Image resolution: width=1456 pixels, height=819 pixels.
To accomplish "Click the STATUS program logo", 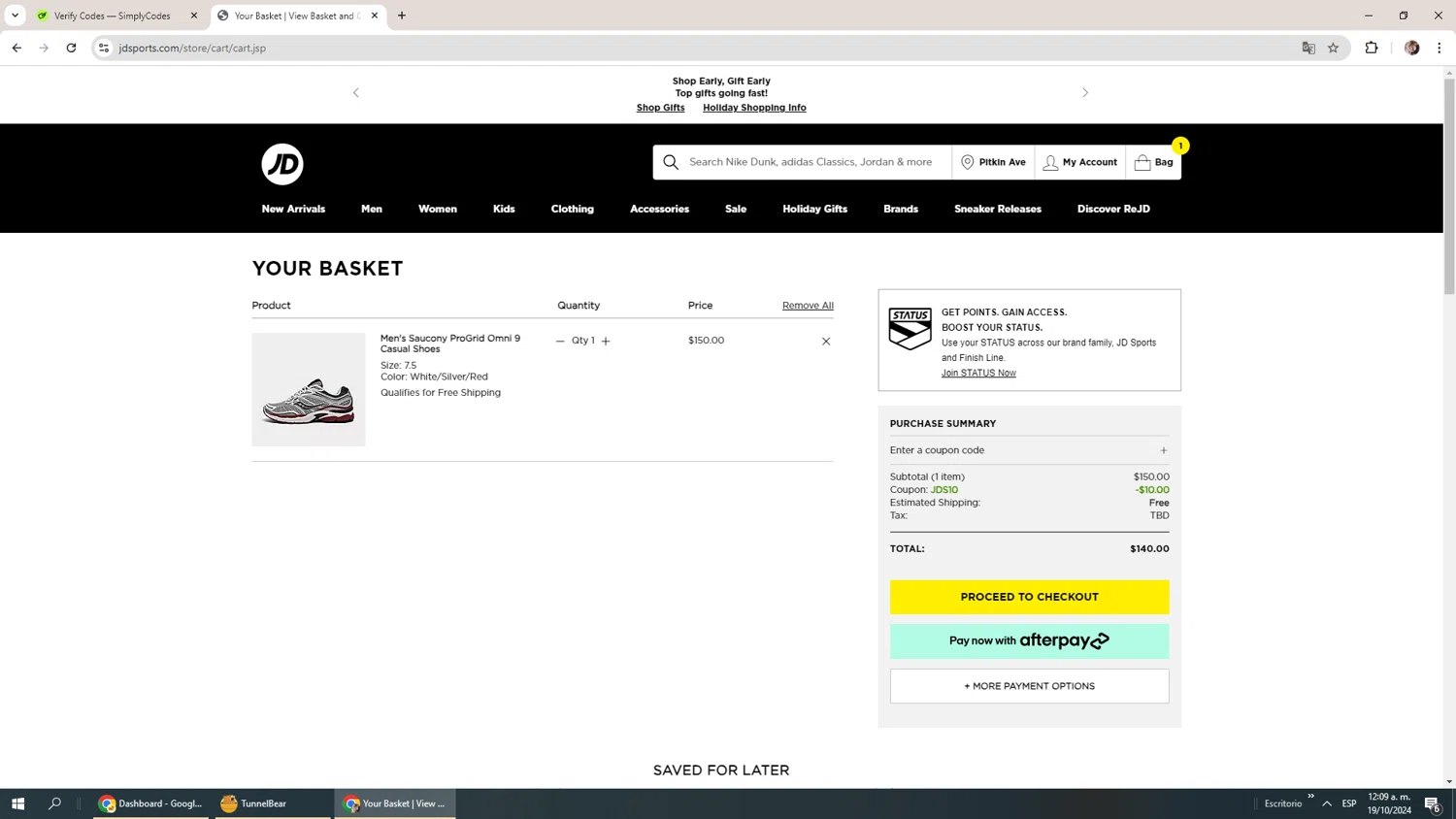I will [x=910, y=329].
